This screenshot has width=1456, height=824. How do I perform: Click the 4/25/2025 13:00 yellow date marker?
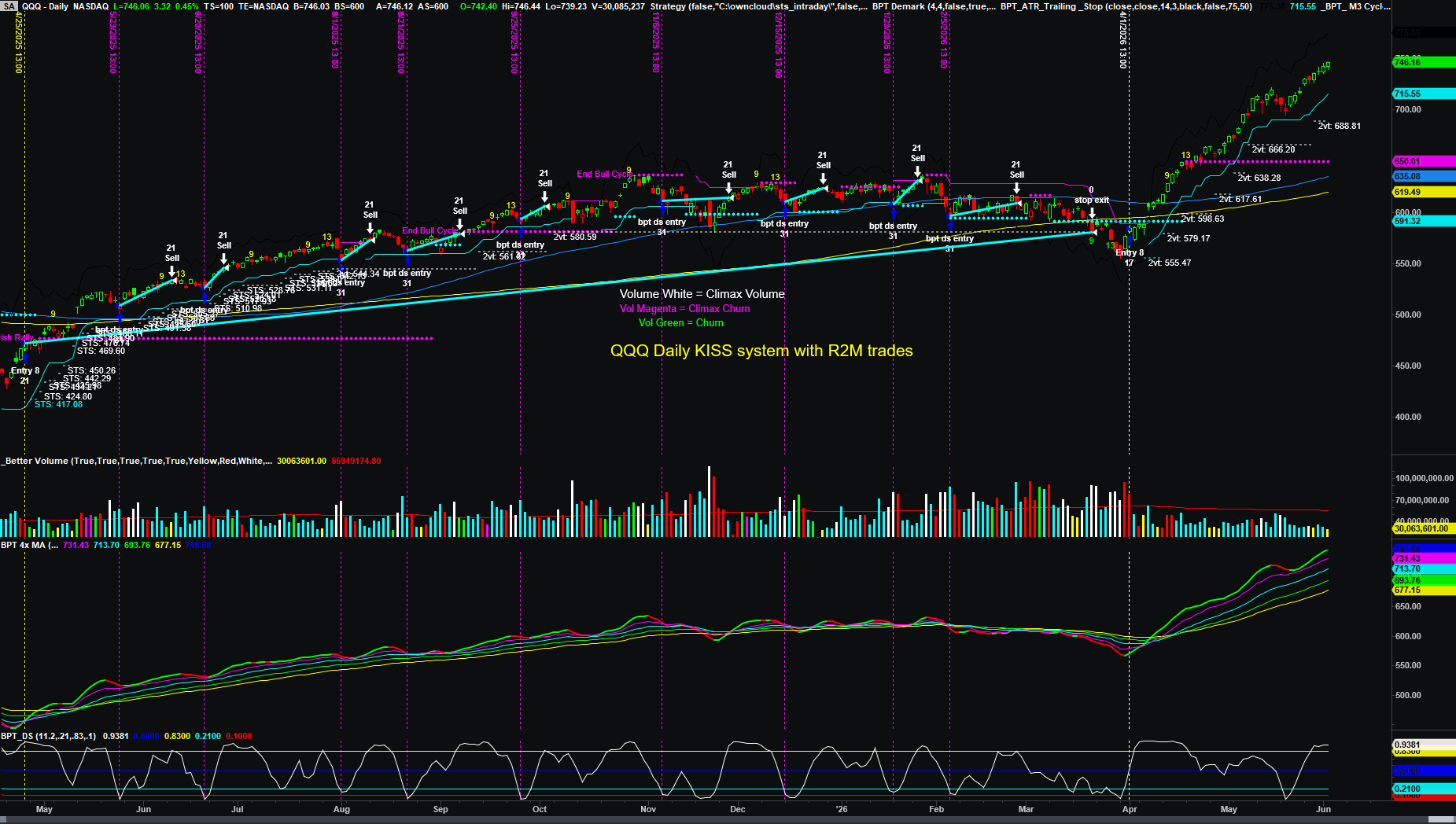(x=19, y=42)
